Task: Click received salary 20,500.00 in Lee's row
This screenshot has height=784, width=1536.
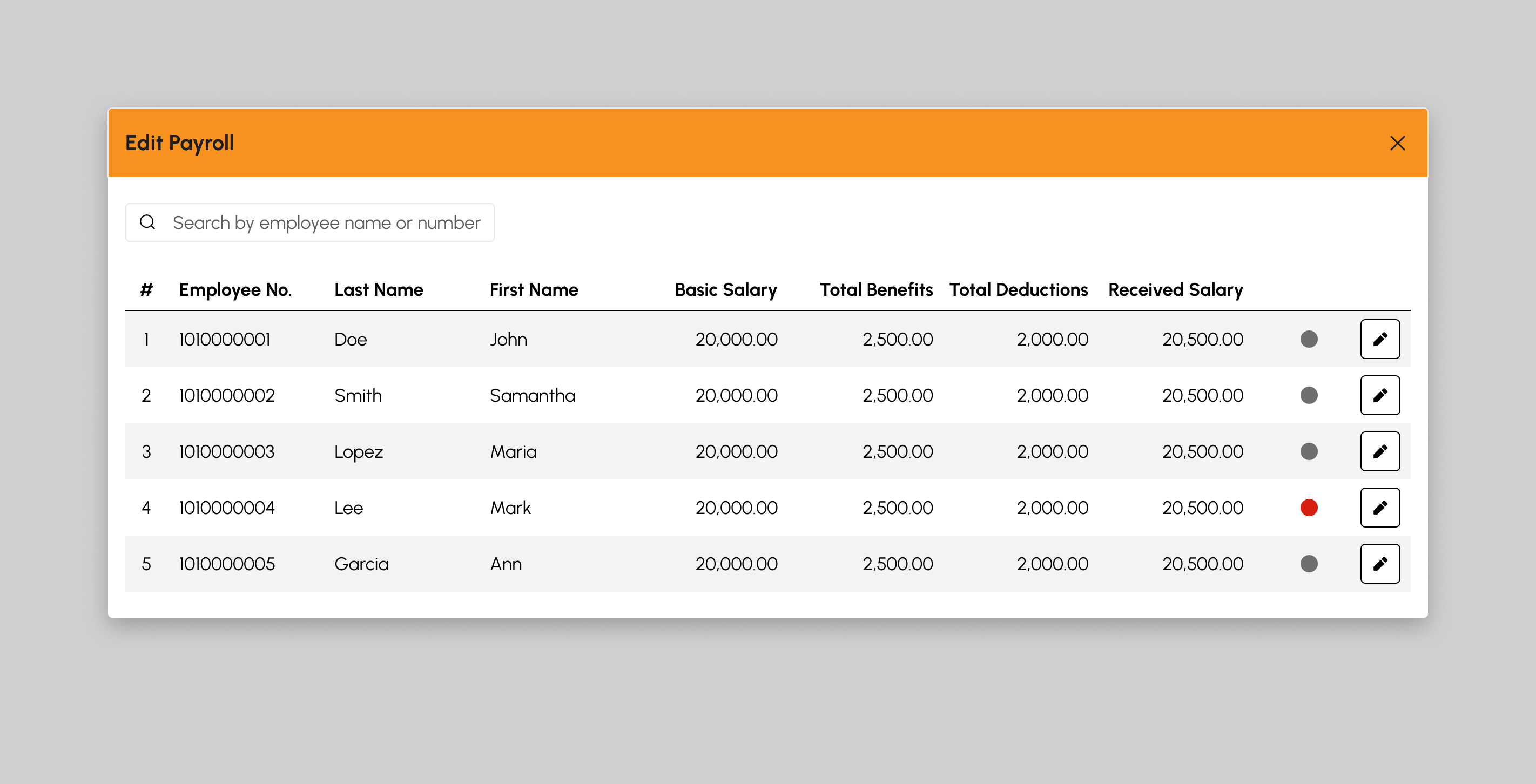Action: pyautogui.click(x=1203, y=508)
